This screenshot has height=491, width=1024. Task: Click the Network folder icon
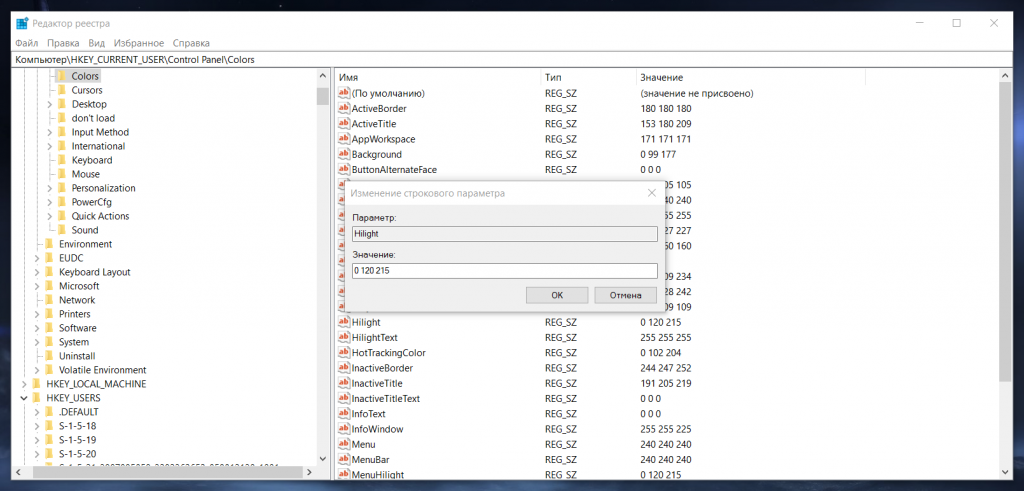point(49,300)
